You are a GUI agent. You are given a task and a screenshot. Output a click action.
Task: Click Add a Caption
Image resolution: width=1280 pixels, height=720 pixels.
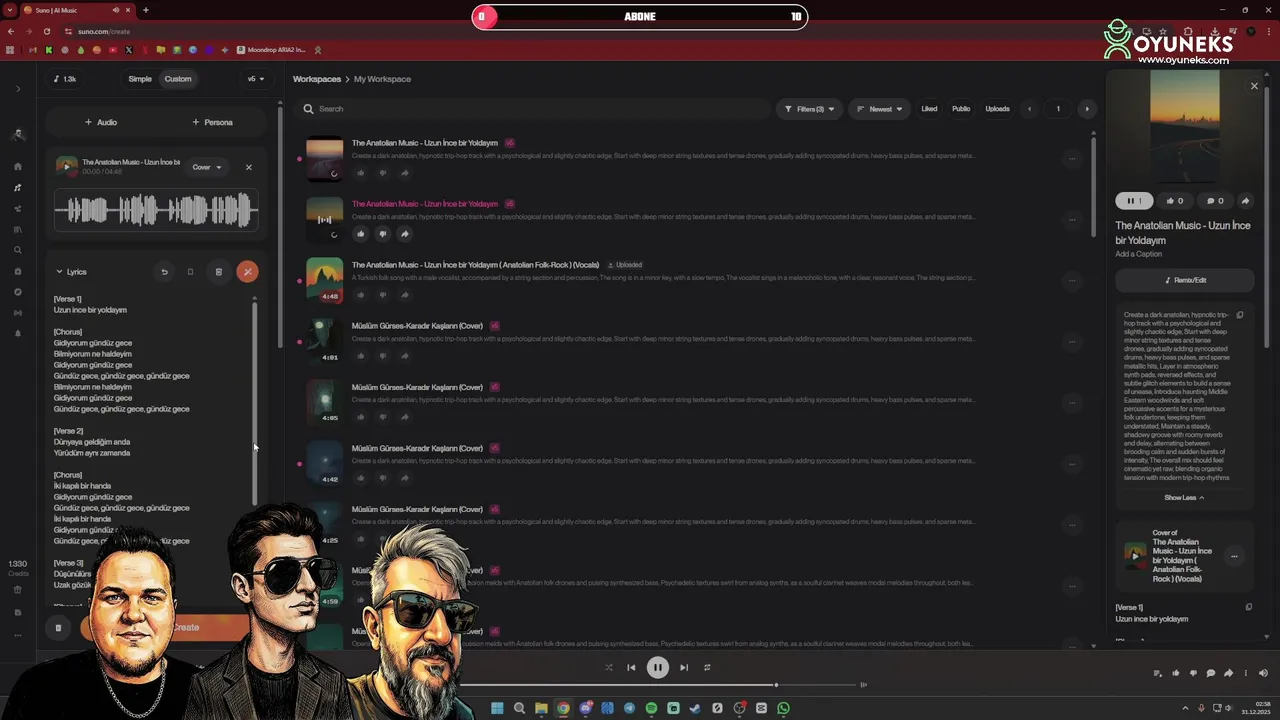[1139, 254]
